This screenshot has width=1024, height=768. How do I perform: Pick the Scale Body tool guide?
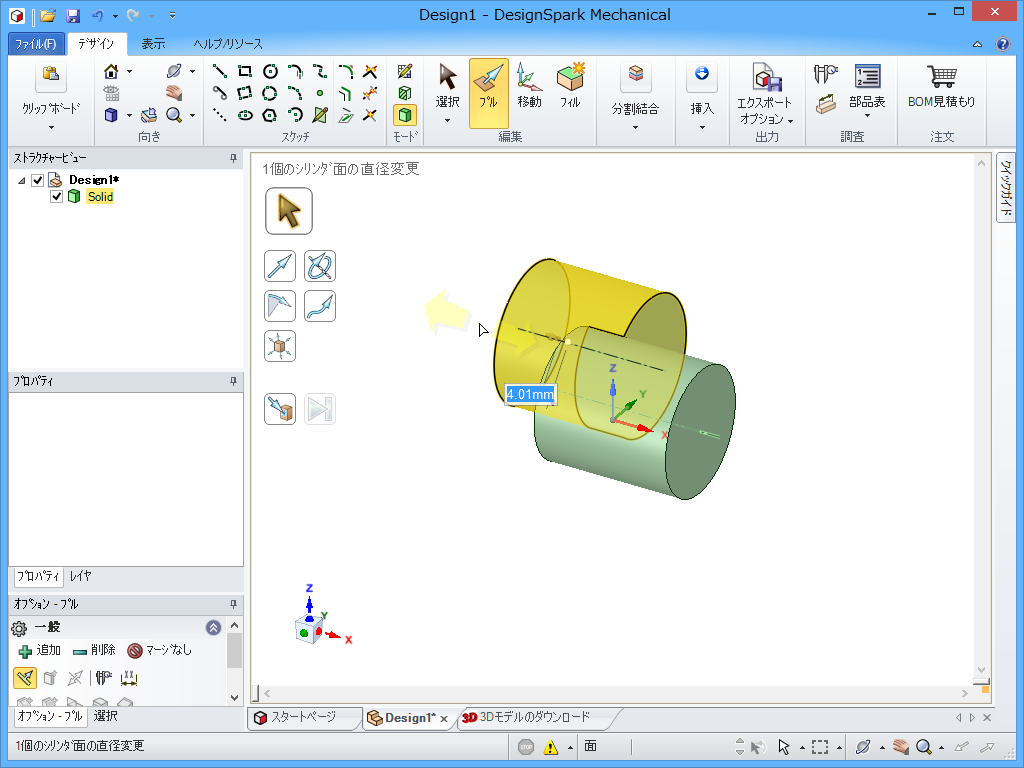pos(280,346)
